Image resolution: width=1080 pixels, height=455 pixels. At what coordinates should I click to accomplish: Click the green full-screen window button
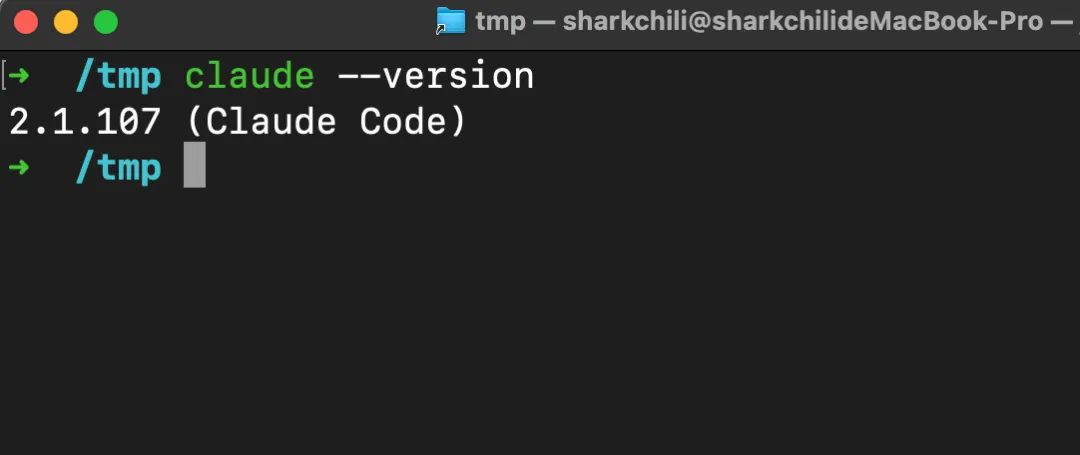pyautogui.click(x=106, y=22)
